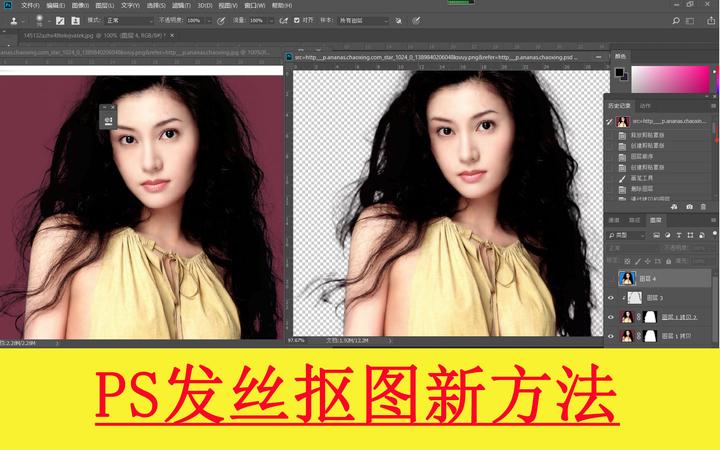
Task: Pick a color in the pink color field
Action: click(670, 79)
